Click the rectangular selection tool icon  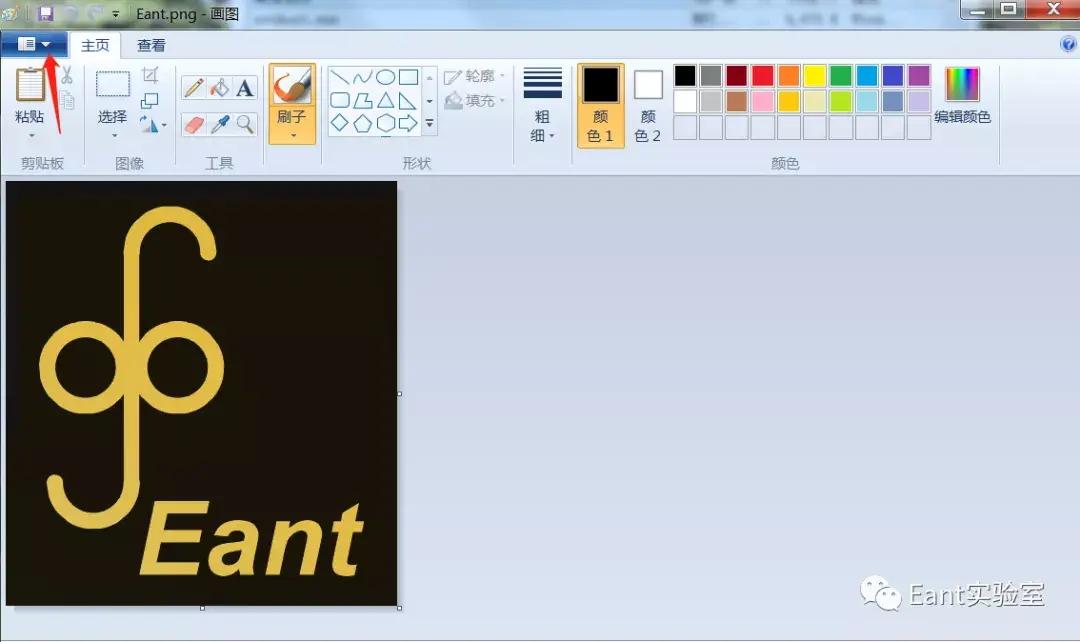(113, 85)
